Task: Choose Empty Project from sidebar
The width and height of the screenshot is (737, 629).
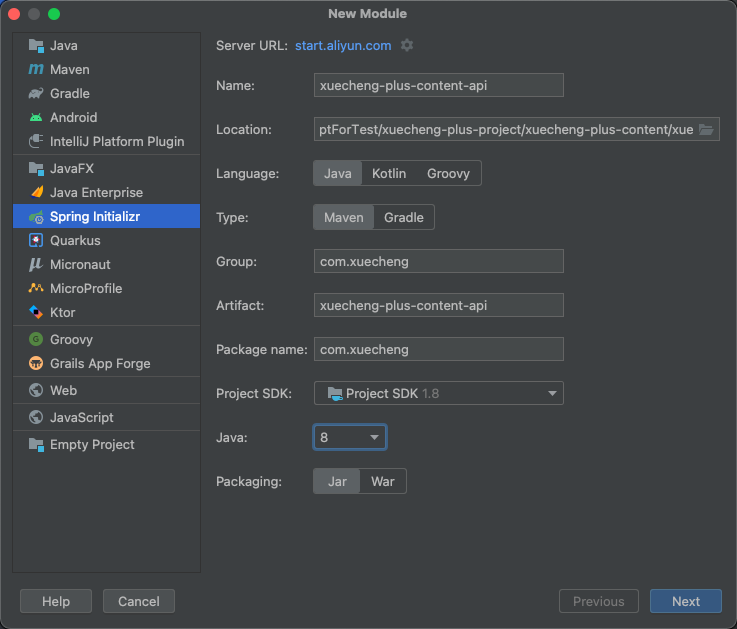Action: point(92,445)
